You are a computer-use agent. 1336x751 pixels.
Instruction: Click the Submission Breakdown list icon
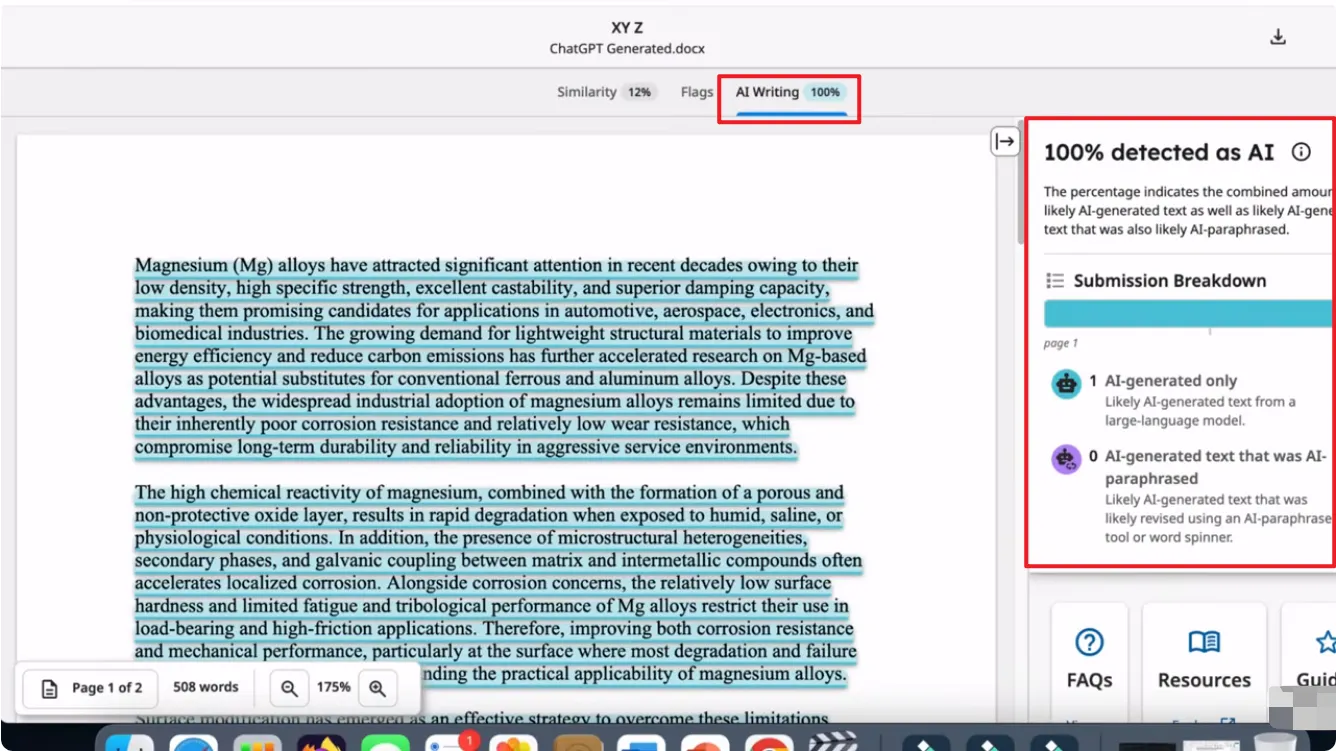pyautogui.click(x=1053, y=280)
